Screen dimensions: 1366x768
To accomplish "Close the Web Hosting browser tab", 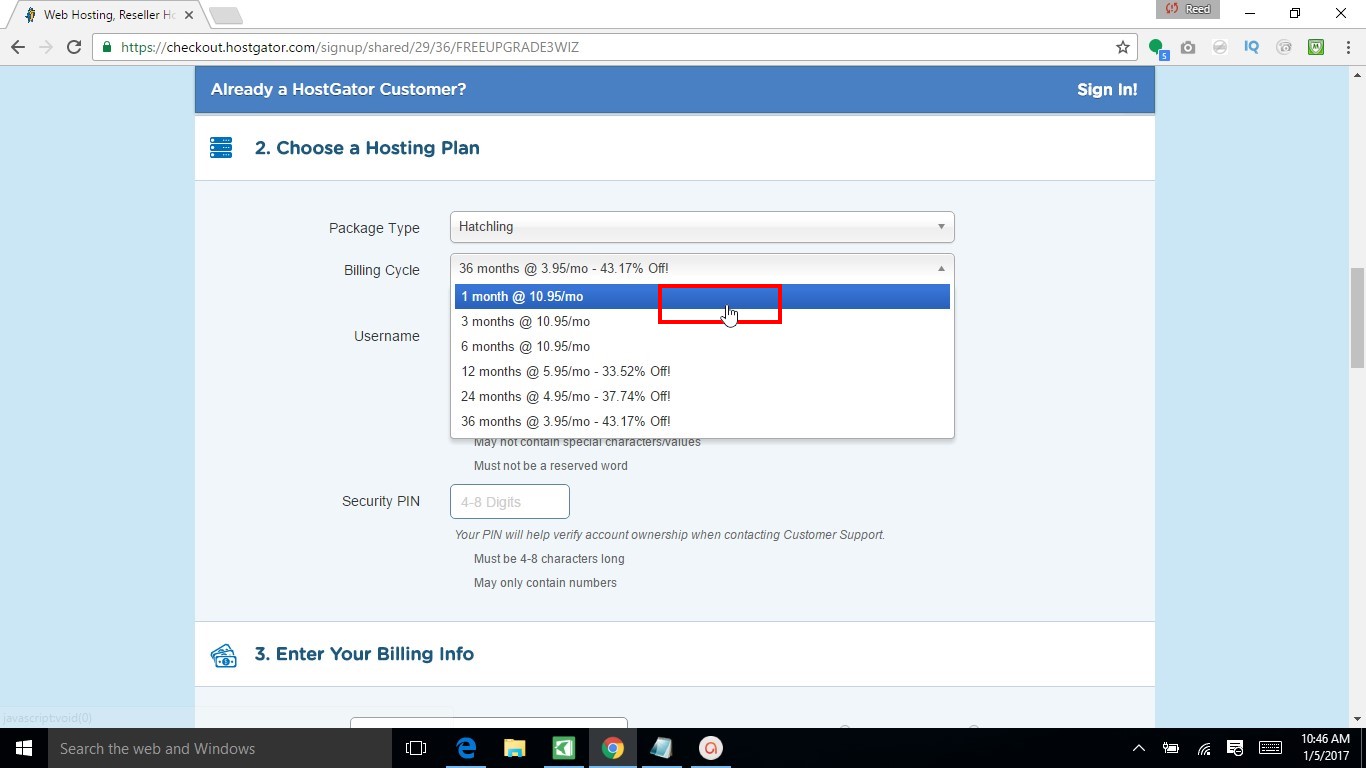I will (189, 15).
